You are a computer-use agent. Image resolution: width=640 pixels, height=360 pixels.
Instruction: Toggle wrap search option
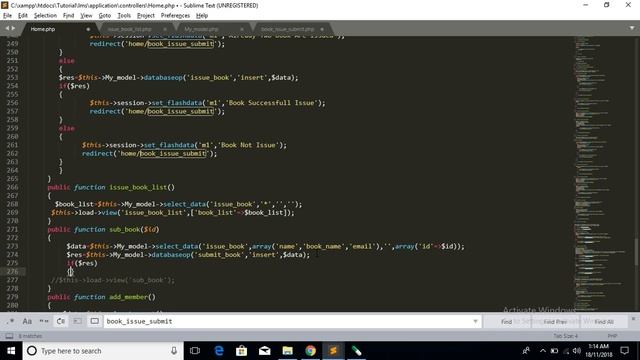tap(61, 322)
